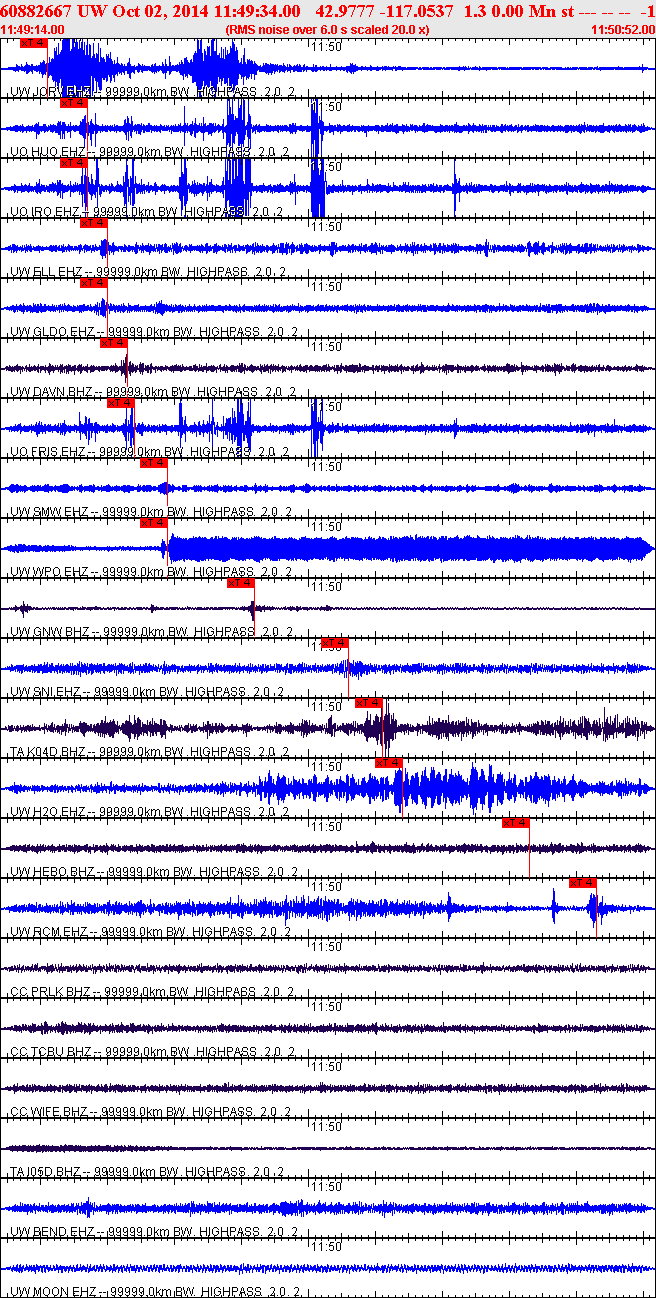Click the xT 4 pick marker on UO IRO trace

[74, 163]
